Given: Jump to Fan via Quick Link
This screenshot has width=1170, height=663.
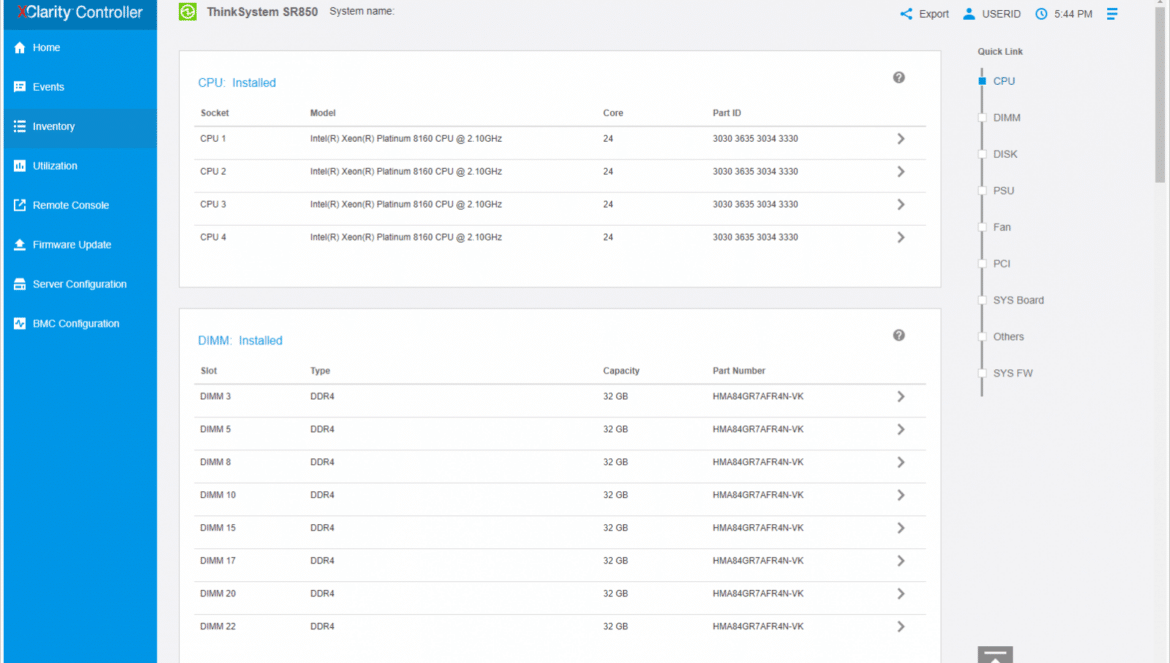Looking at the screenshot, I should [x=1002, y=227].
